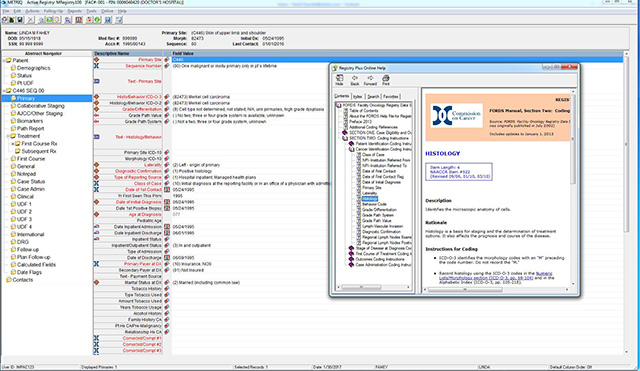Click the save disk icon in the main toolbar
Viewport: 640px width, 371px height.
click(x=20, y=20)
